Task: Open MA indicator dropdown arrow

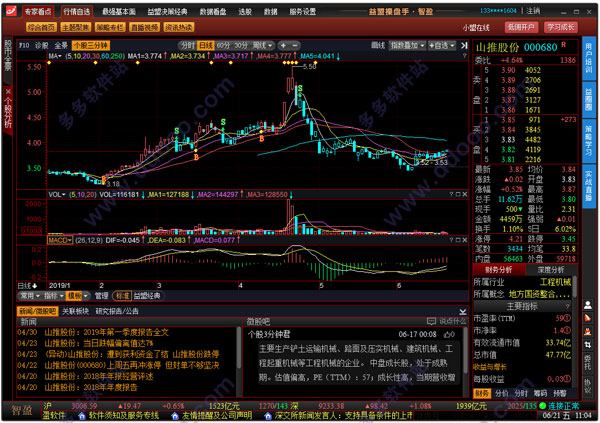Action: 60,56
